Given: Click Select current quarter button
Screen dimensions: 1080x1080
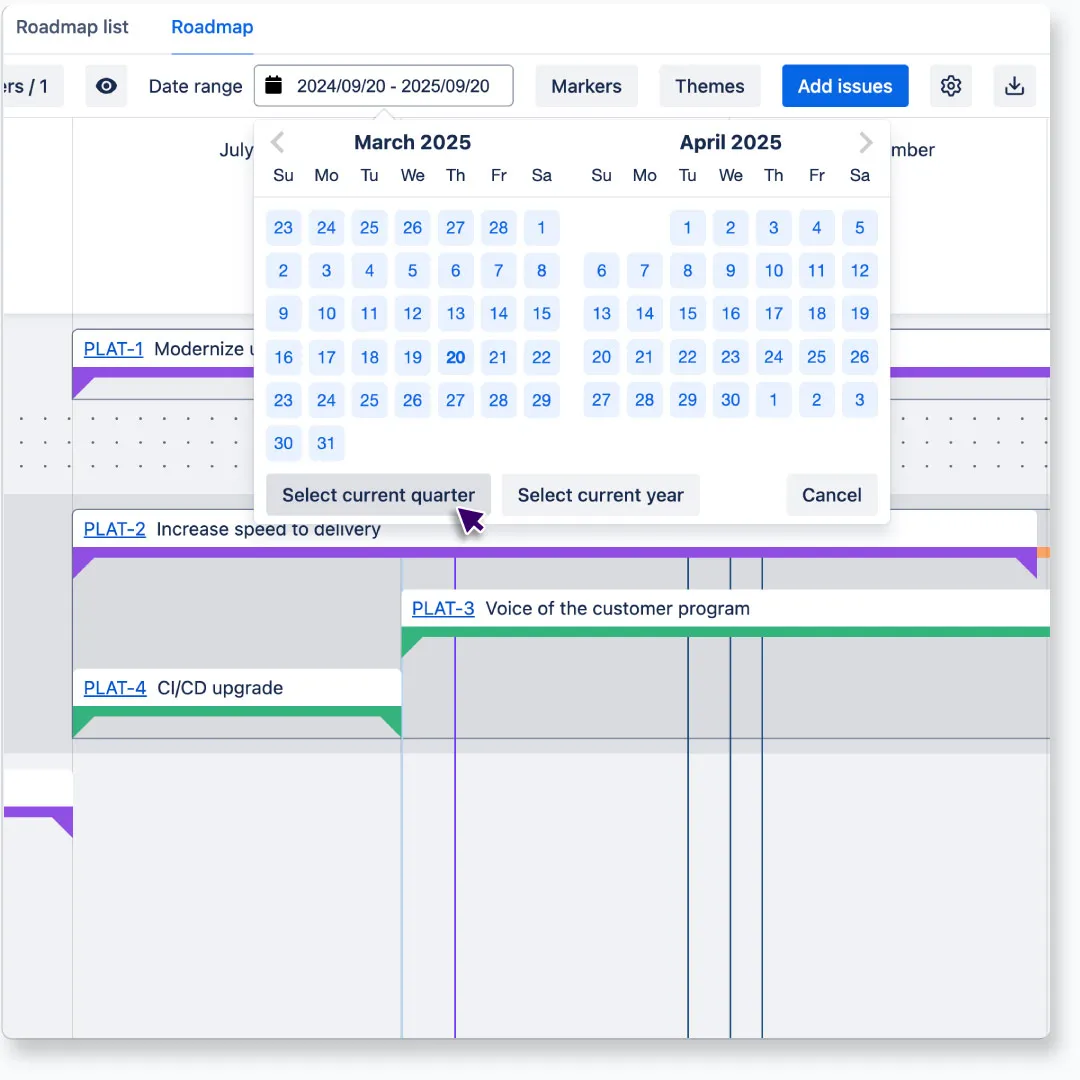Looking at the screenshot, I should pos(378,495).
